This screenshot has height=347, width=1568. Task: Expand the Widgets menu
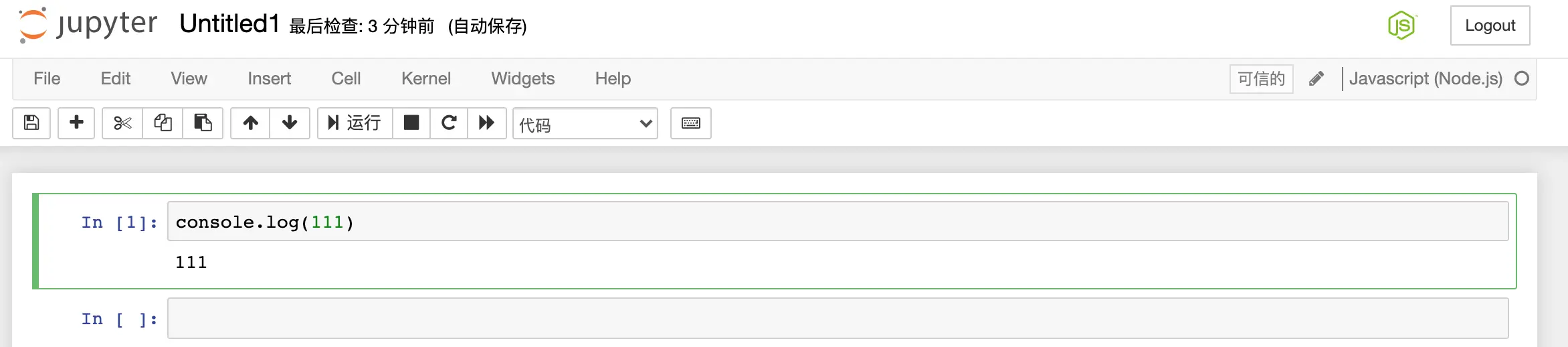coord(523,78)
